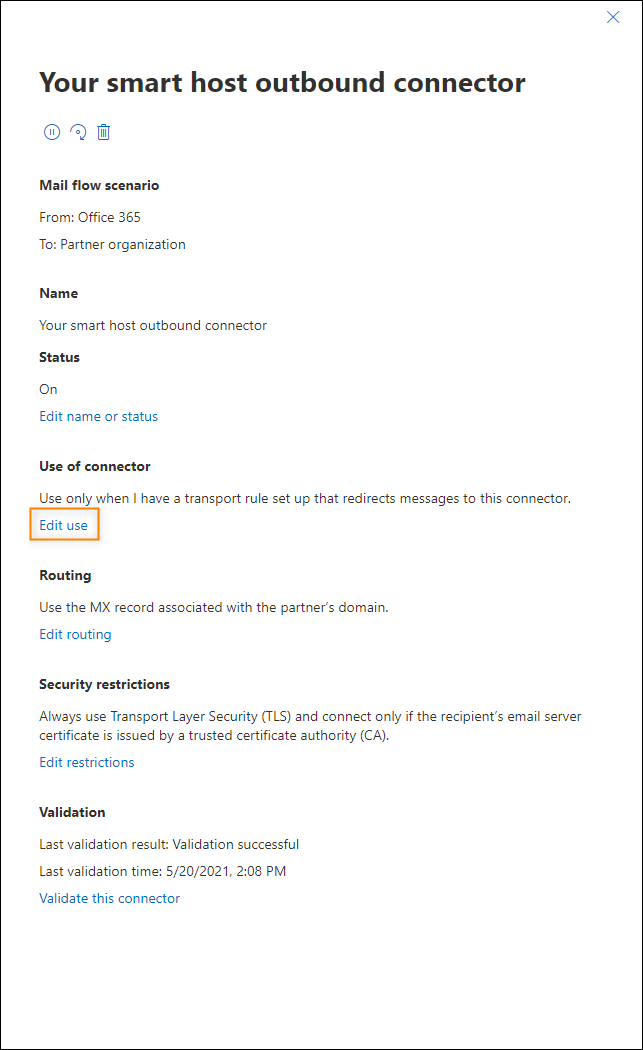Click the MX record routing description
This screenshot has width=643, height=1050.
tap(214, 607)
